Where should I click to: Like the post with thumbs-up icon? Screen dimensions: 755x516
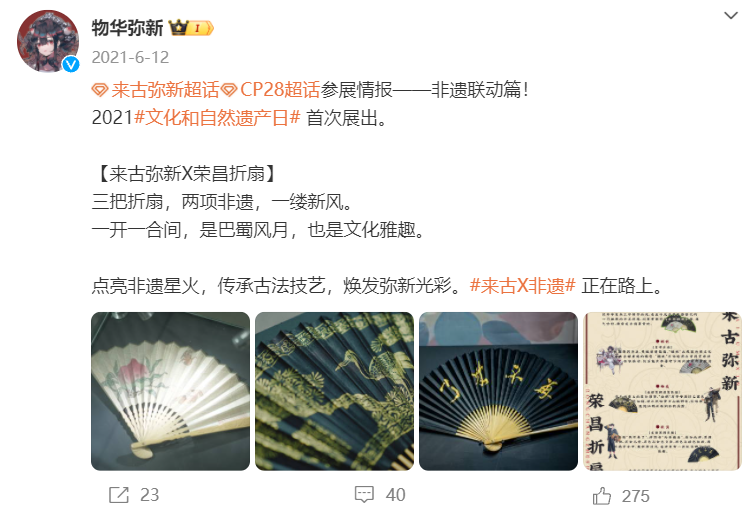pyautogui.click(x=602, y=496)
